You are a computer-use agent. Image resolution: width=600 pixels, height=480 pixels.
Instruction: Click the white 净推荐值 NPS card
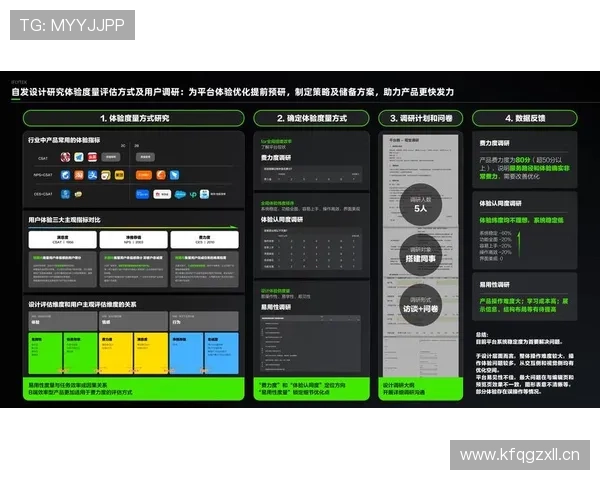pyautogui.click(x=134, y=240)
